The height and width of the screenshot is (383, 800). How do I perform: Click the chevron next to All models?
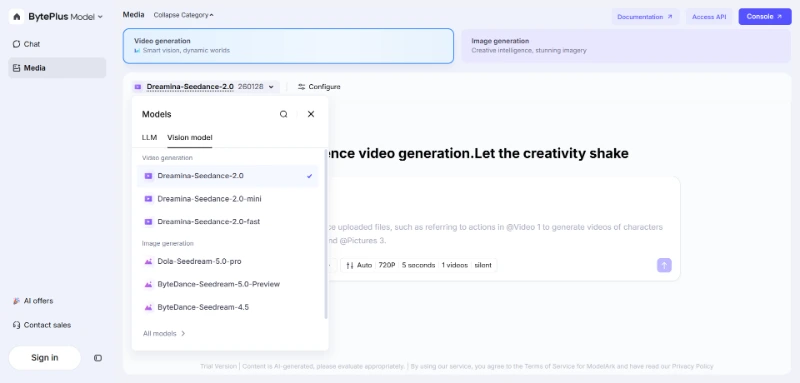click(x=183, y=334)
